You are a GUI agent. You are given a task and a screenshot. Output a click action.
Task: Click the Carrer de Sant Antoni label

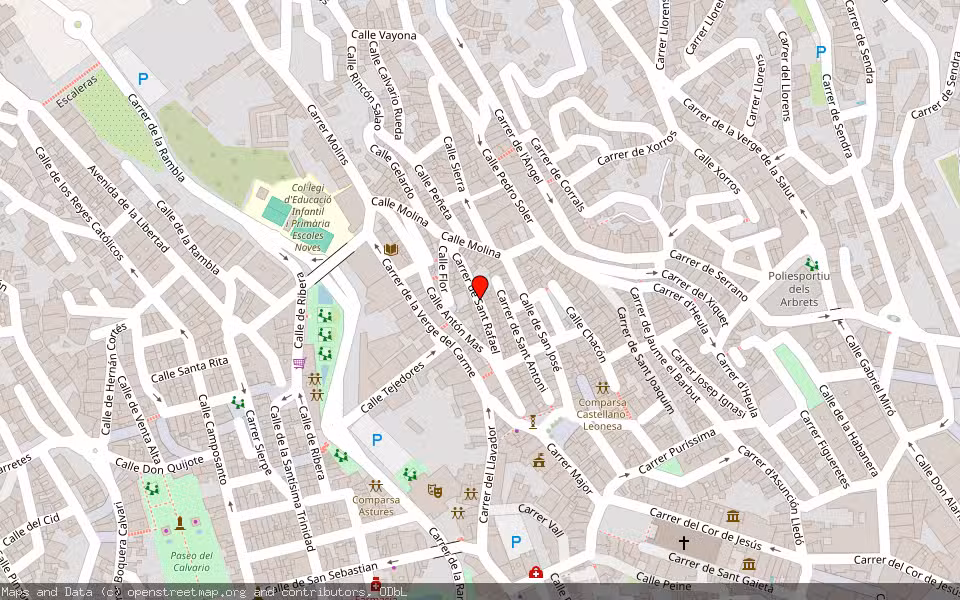click(x=521, y=340)
